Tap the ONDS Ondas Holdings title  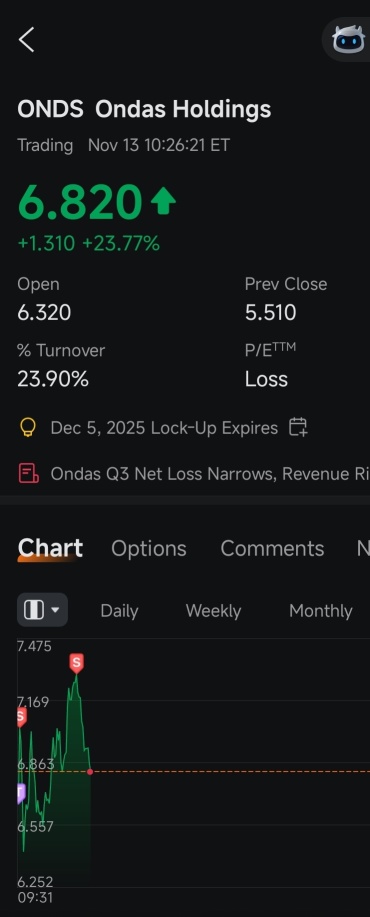point(144,109)
